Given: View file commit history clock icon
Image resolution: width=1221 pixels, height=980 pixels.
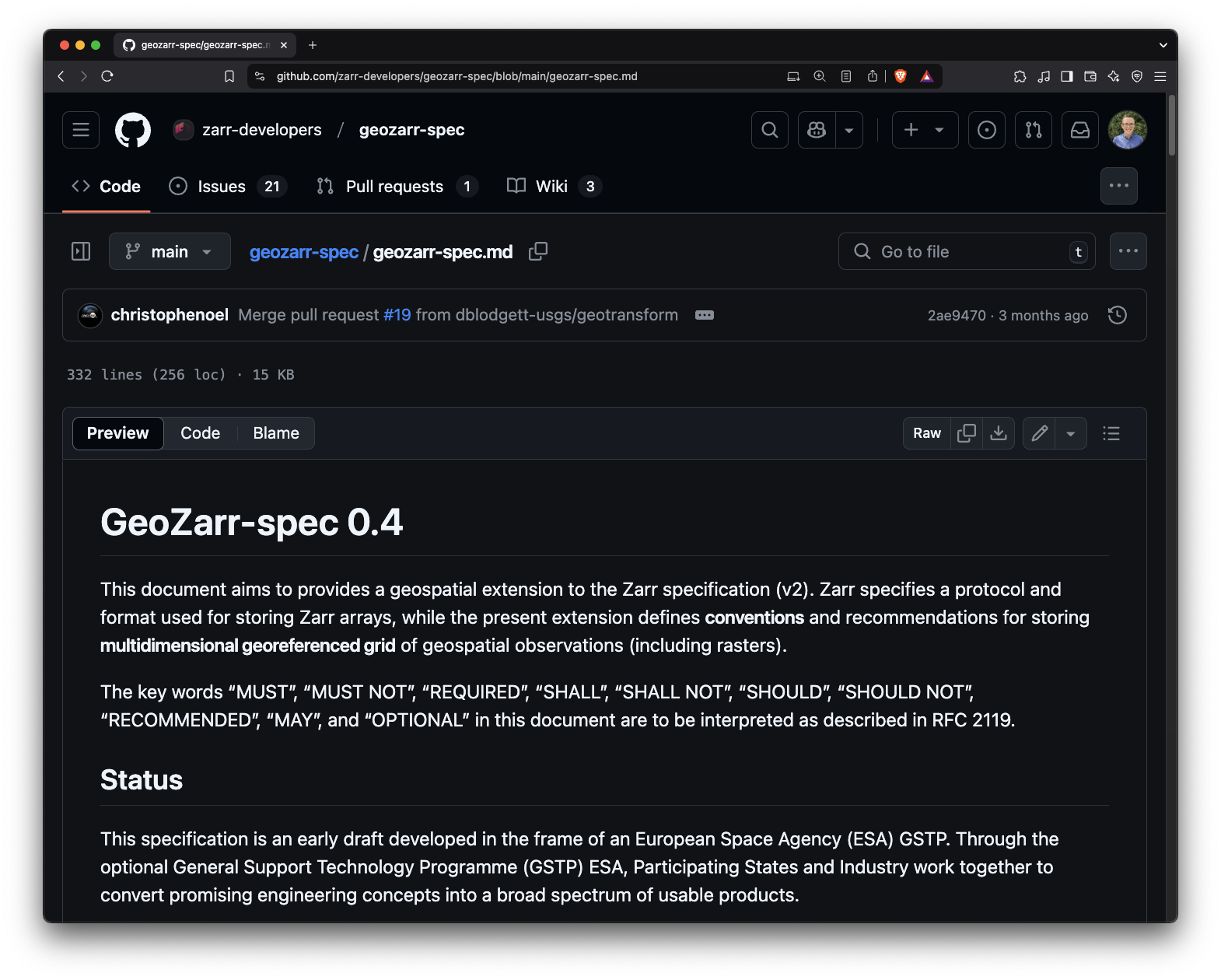Looking at the screenshot, I should point(1118,315).
